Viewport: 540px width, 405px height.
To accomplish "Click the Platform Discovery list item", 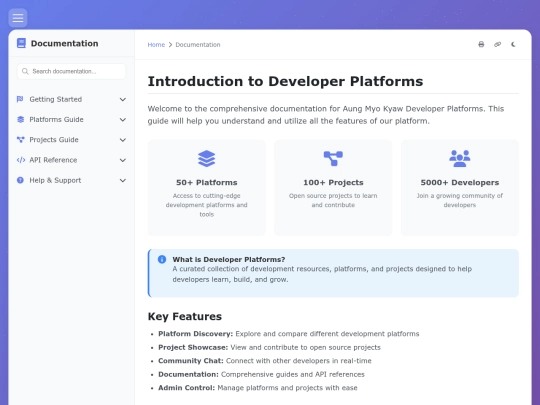I will [289, 334].
